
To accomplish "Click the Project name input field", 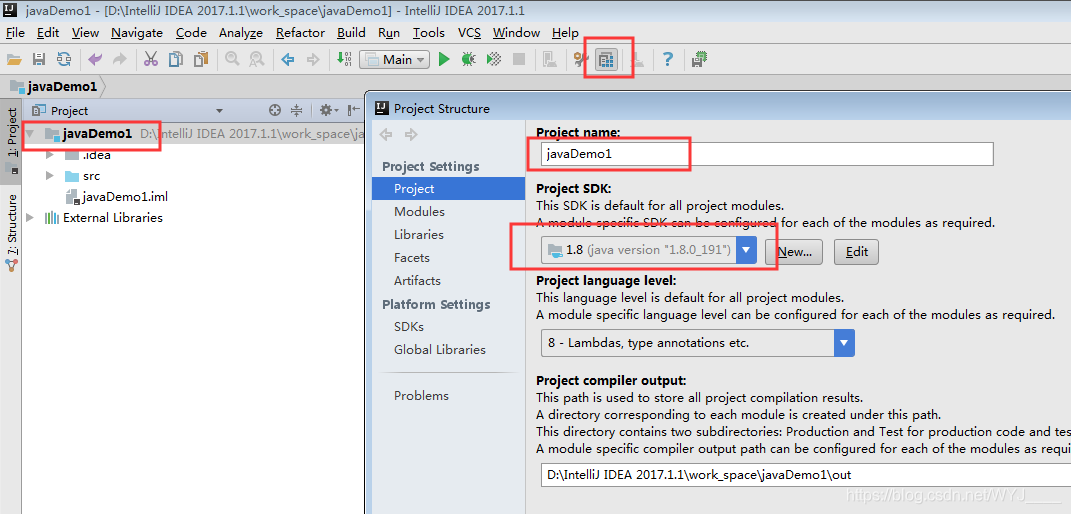I will (766, 154).
